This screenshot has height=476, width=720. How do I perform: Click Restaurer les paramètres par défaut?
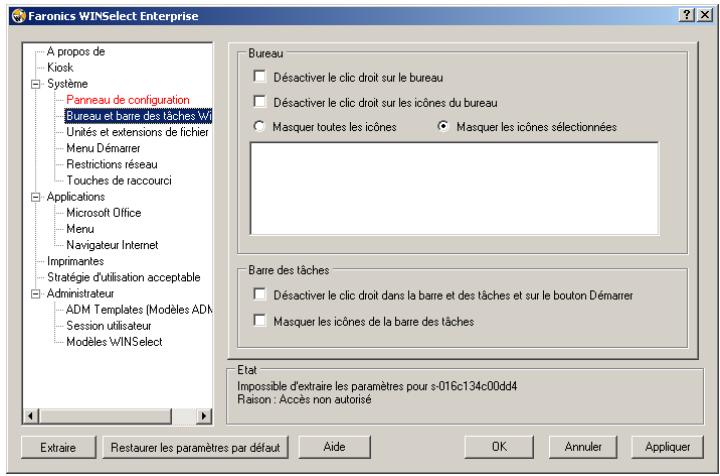pyautogui.click(x=195, y=447)
